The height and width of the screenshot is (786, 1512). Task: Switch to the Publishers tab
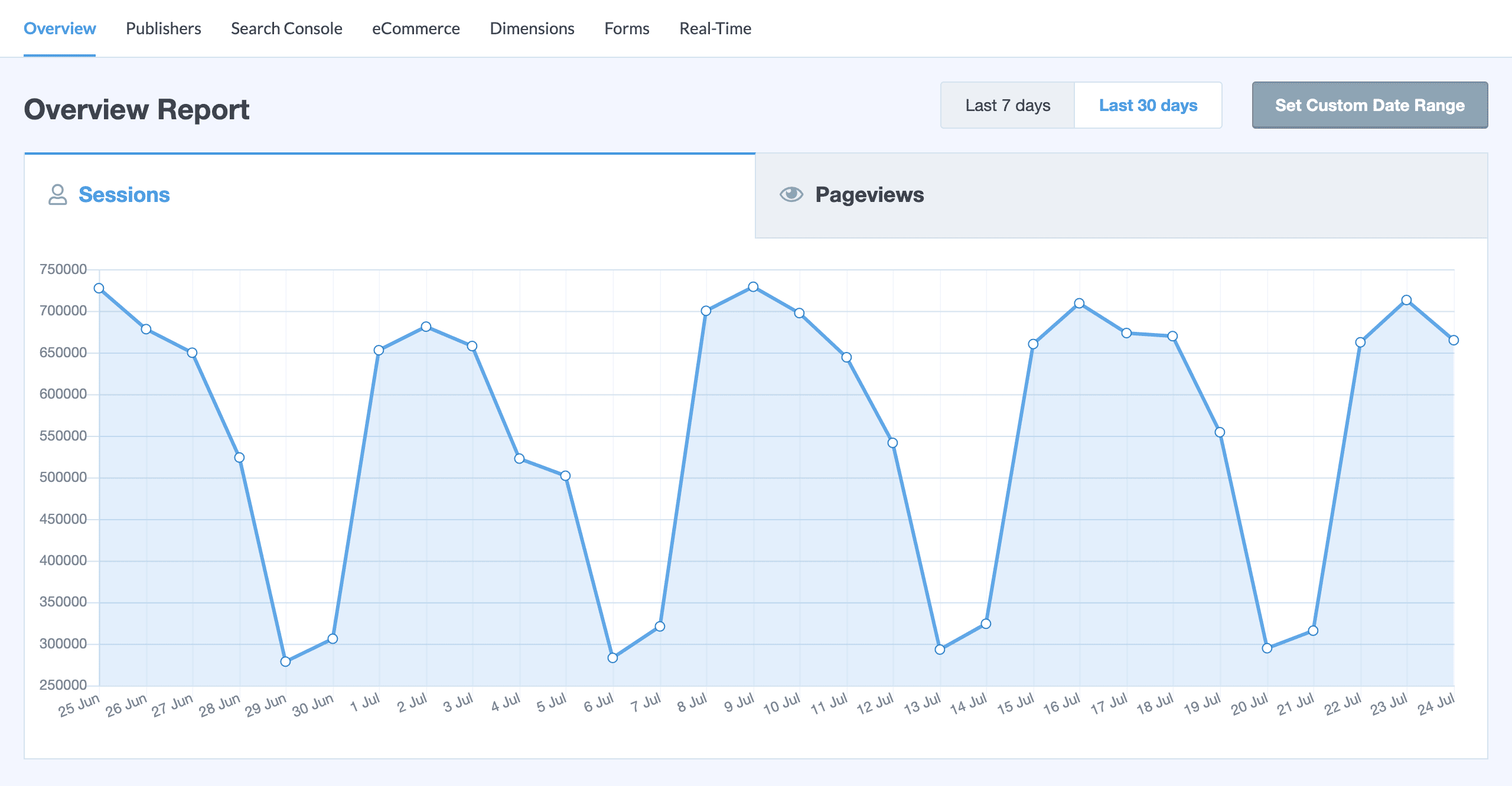point(163,28)
